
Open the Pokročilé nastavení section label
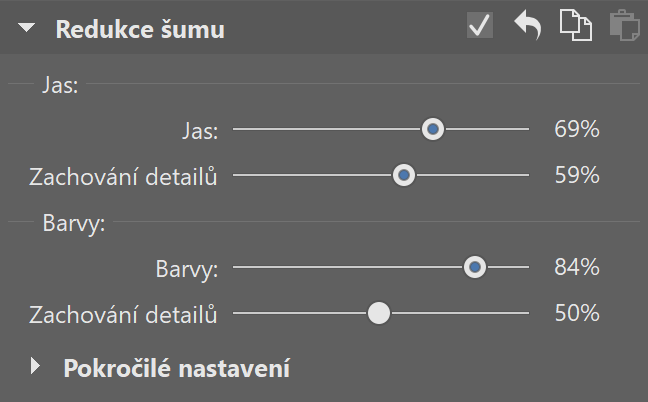[177, 368]
